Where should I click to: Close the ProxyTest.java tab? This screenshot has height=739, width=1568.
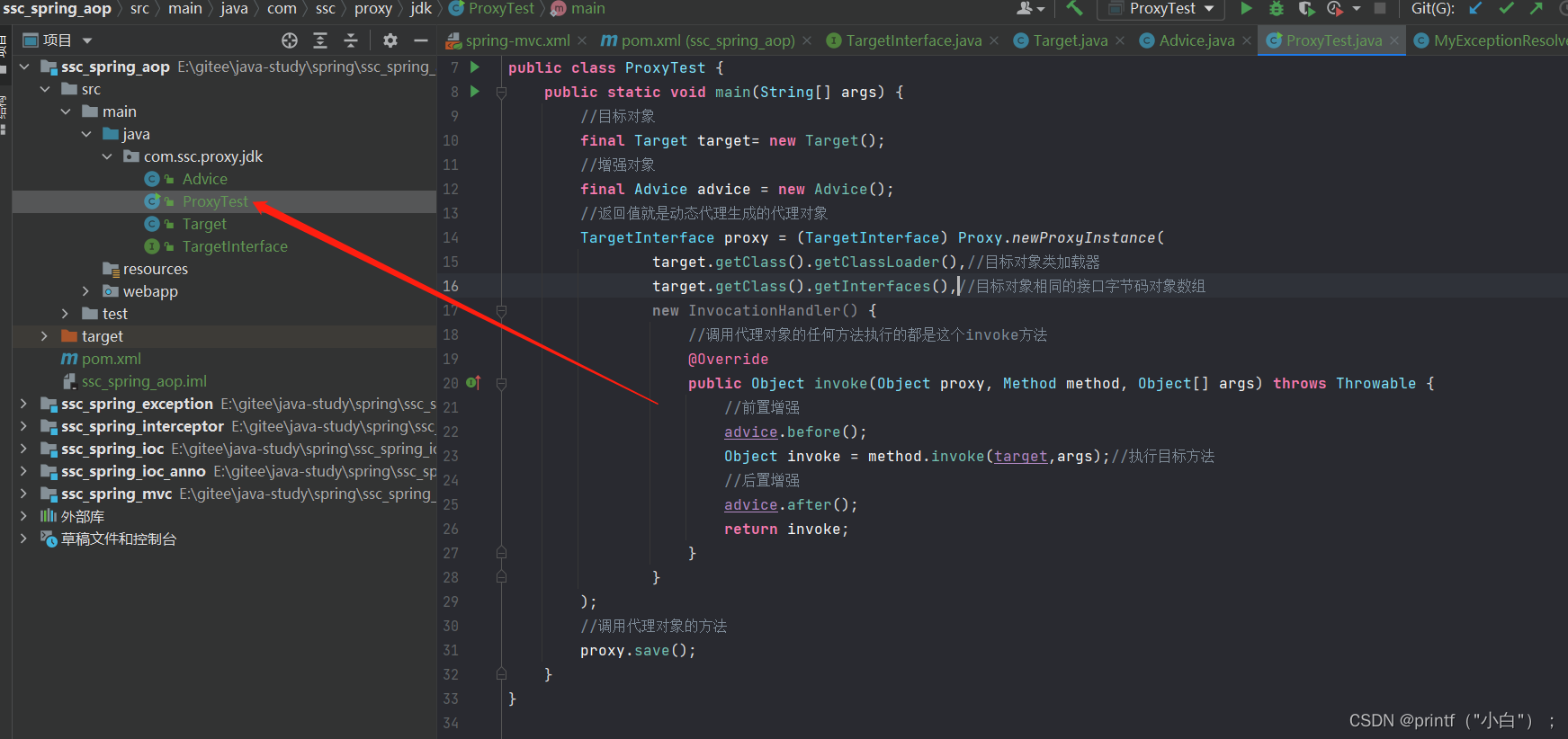tap(1394, 40)
